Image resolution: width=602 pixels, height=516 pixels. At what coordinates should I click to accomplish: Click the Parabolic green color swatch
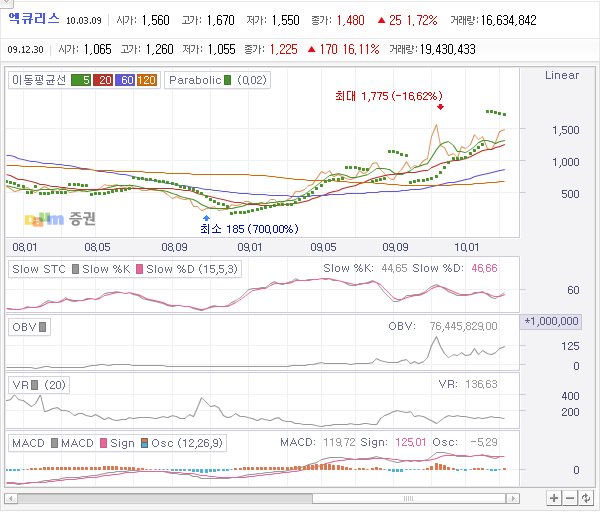pyautogui.click(x=227, y=80)
